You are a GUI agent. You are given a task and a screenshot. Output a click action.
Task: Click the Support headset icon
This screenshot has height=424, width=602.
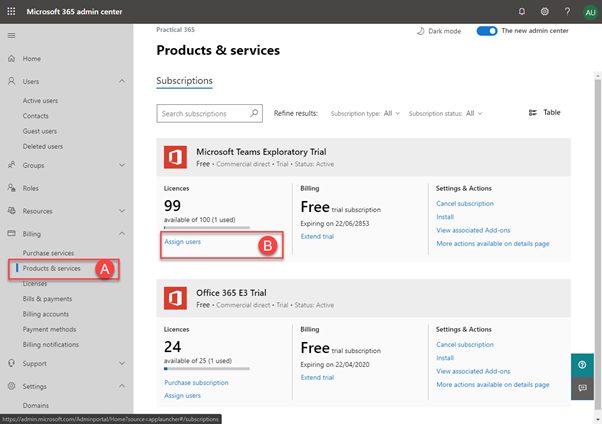pyautogui.click(x=12, y=363)
